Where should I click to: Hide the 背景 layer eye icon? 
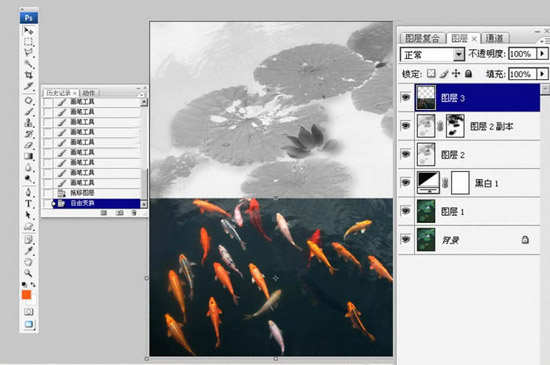coord(406,239)
